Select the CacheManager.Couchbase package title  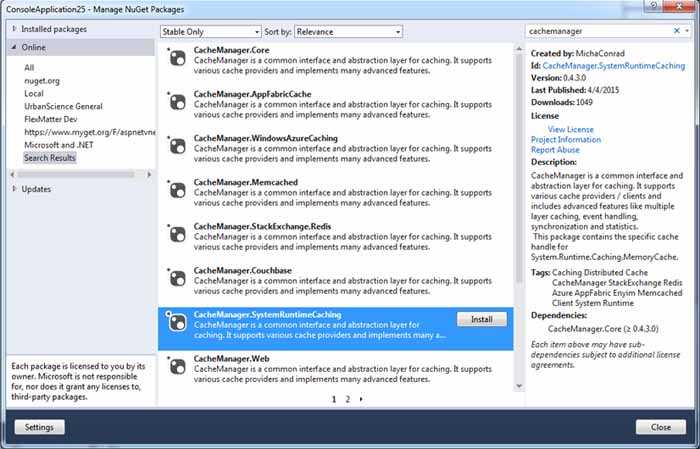point(242,271)
